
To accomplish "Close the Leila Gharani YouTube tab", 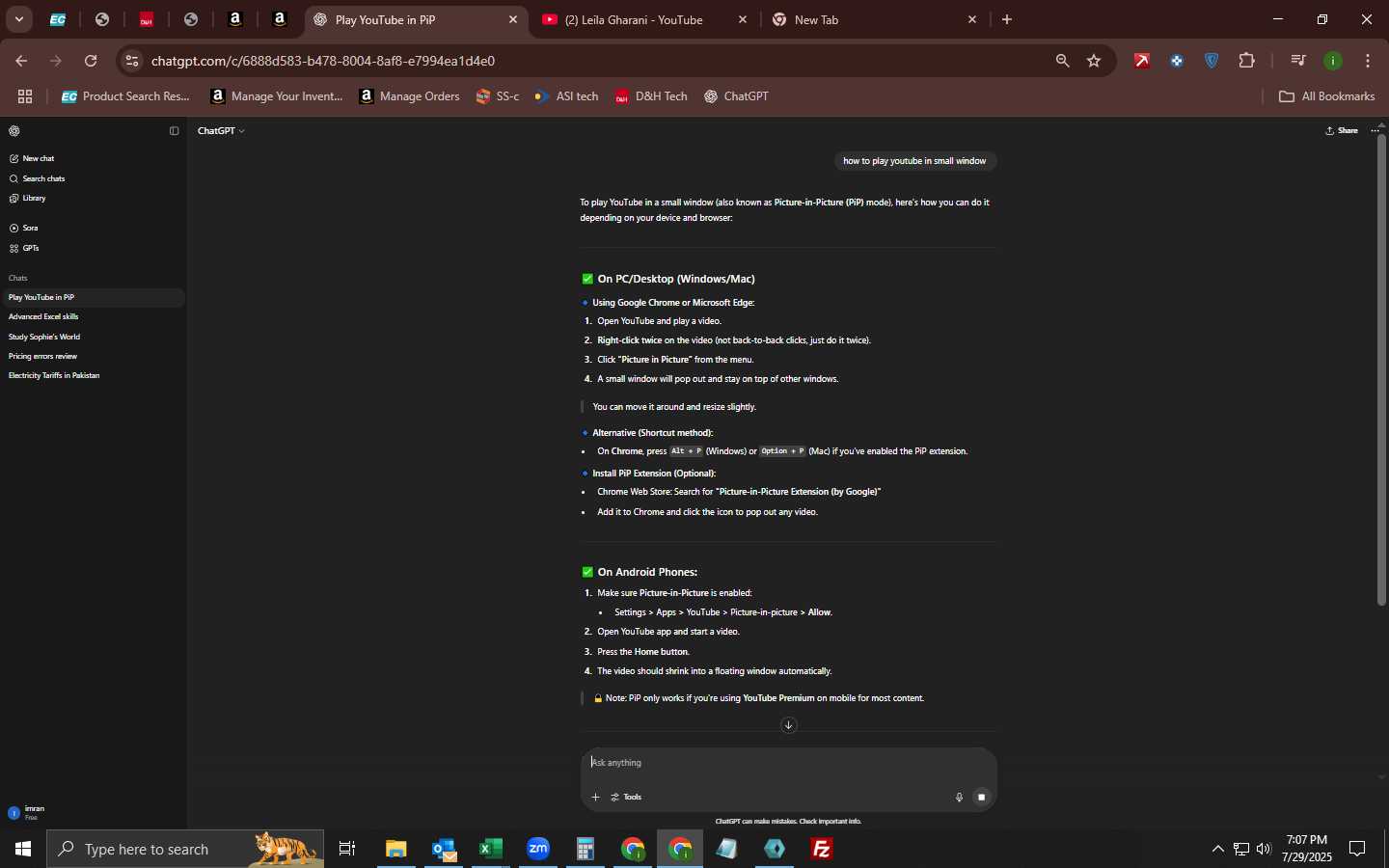I will pyautogui.click(x=743, y=19).
